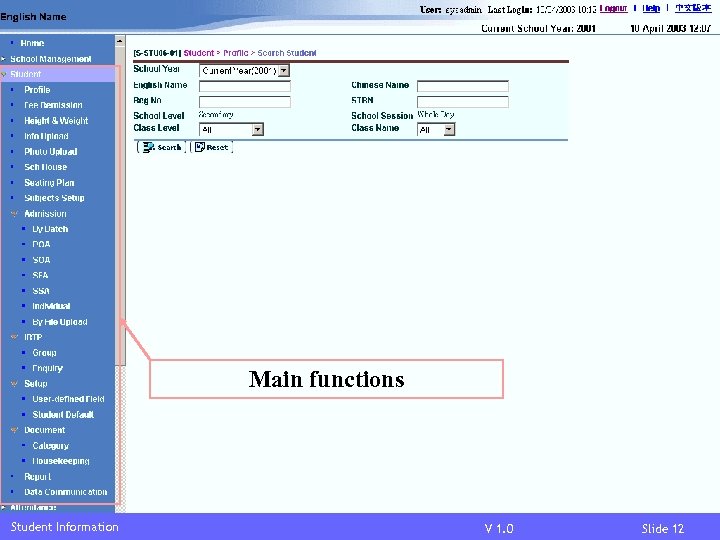Click the Logout link
The height and width of the screenshot is (540, 720).
(x=613, y=9)
